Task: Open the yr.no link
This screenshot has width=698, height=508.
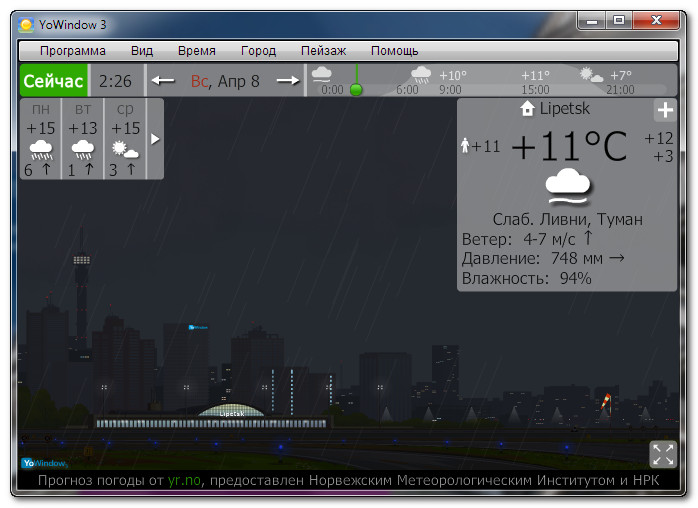Action: (x=184, y=482)
